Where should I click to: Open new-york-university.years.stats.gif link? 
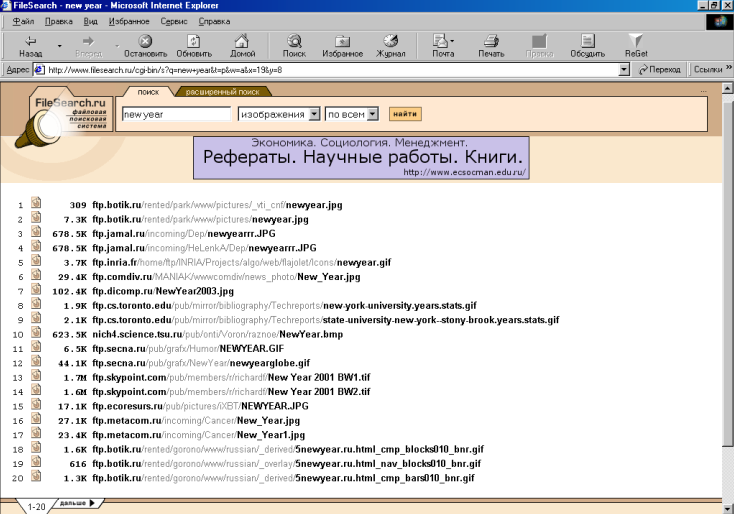click(284, 306)
